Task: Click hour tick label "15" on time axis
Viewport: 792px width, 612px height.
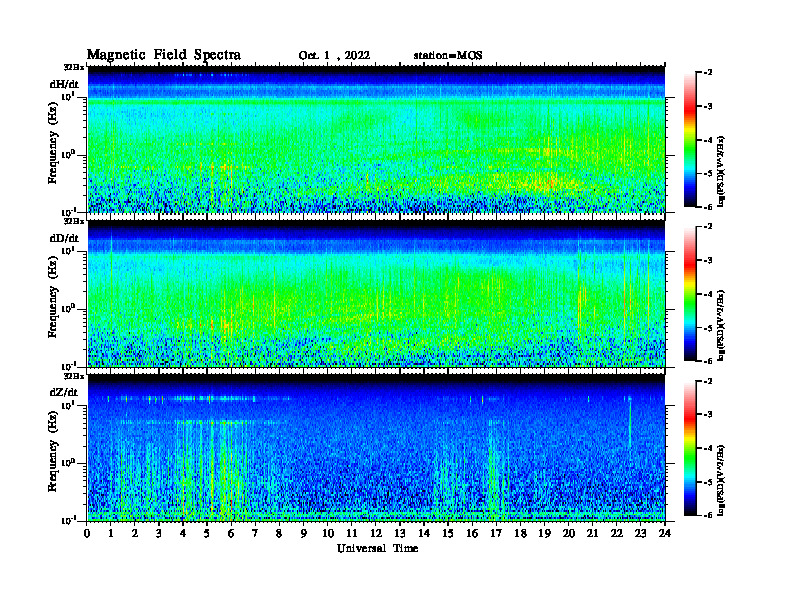Action: [448, 534]
